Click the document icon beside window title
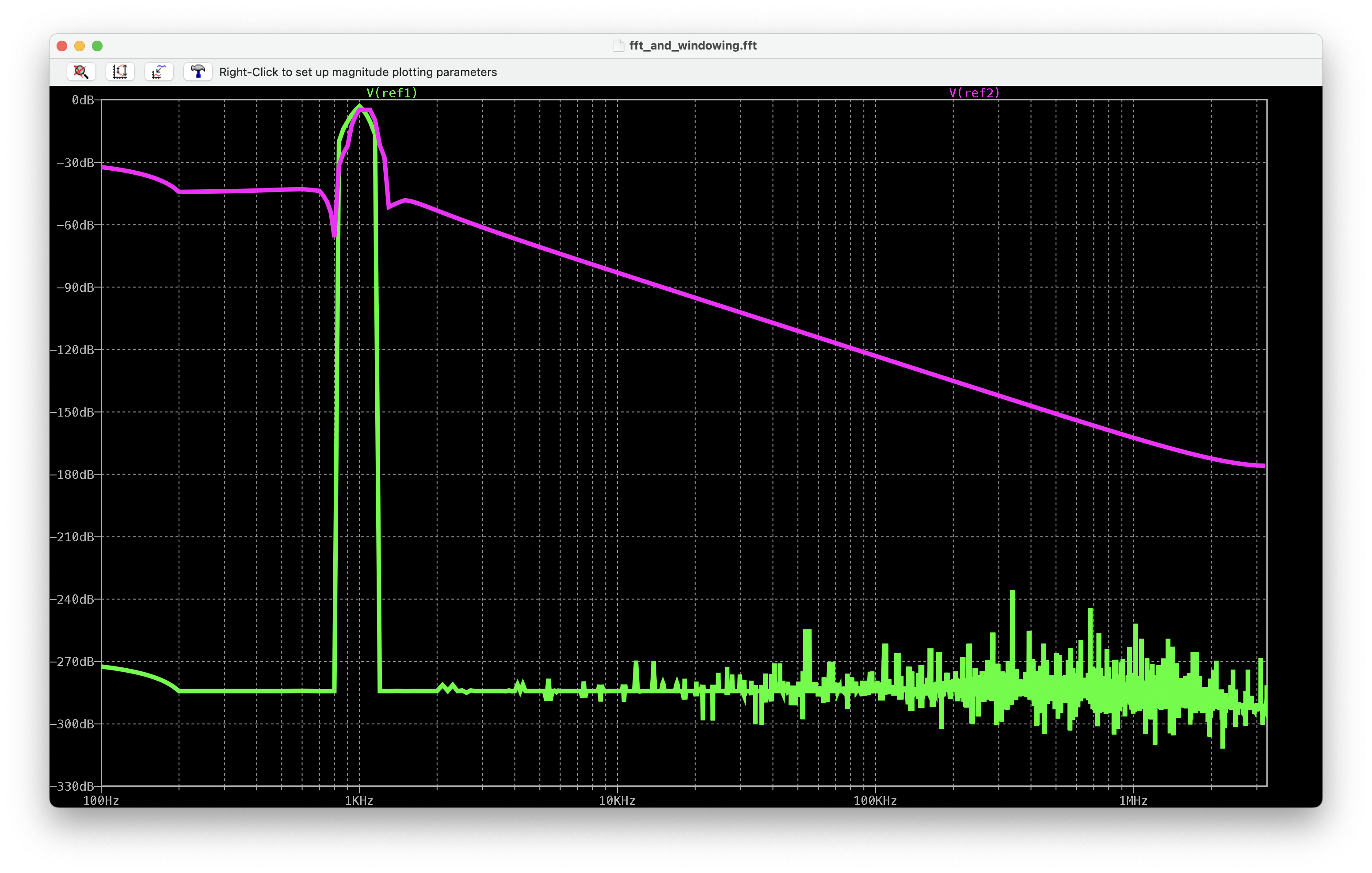The image size is (1372, 873). [618, 46]
